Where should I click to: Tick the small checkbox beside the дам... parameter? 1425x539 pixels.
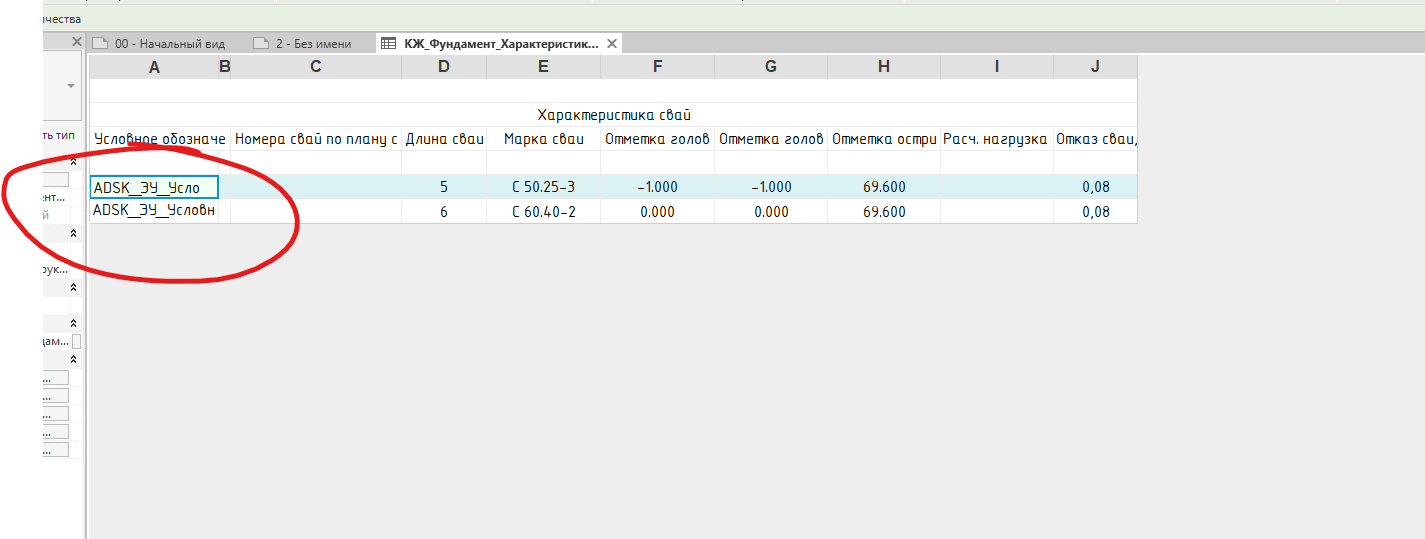(76, 341)
